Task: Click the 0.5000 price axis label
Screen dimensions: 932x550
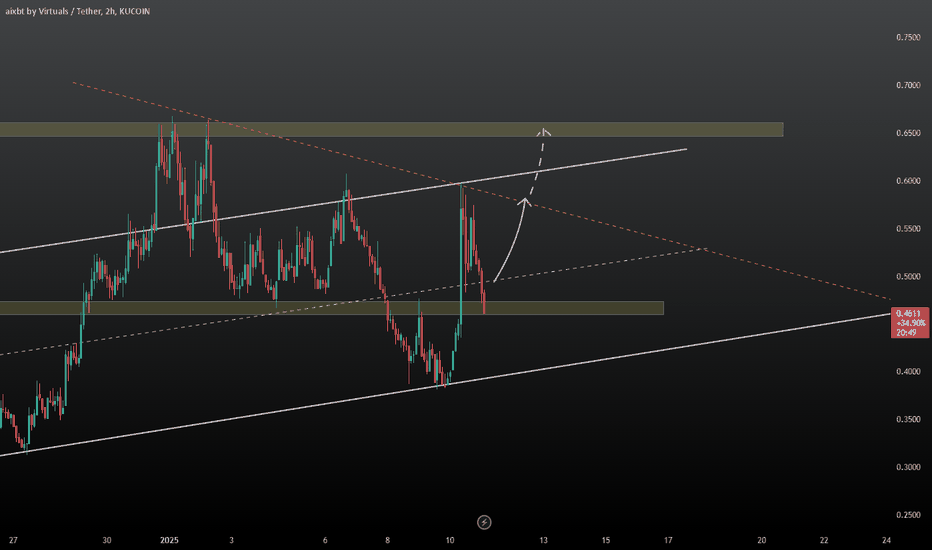Action: (908, 276)
